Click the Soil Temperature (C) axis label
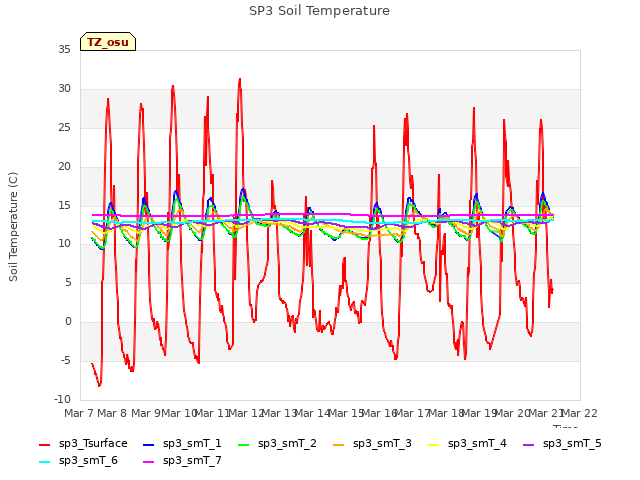The height and width of the screenshot is (480, 640). point(13,227)
